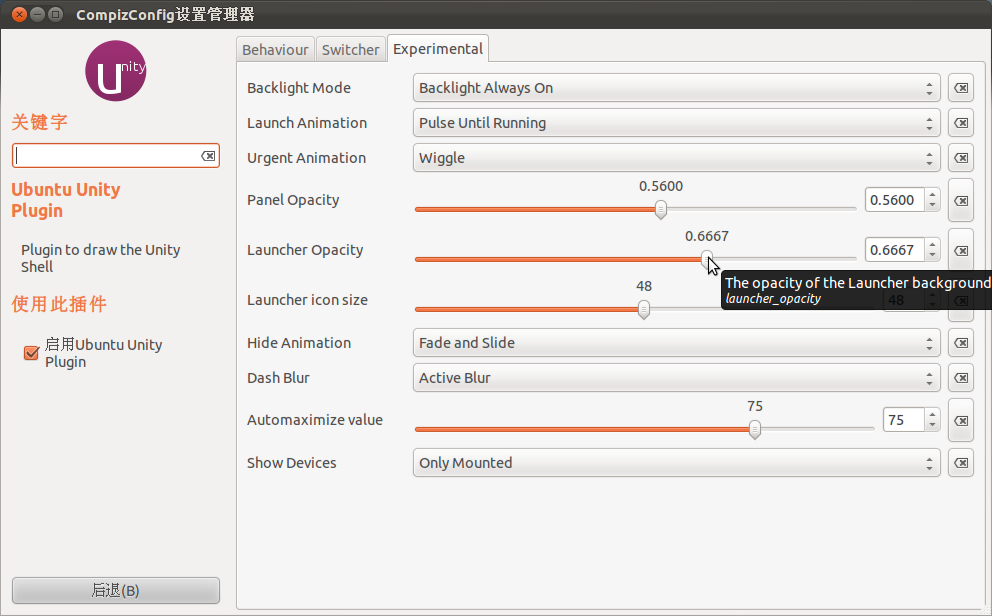Click the "使用此插件" heading
The height and width of the screenshot is (616, 992).
click(x=59, y=304)
